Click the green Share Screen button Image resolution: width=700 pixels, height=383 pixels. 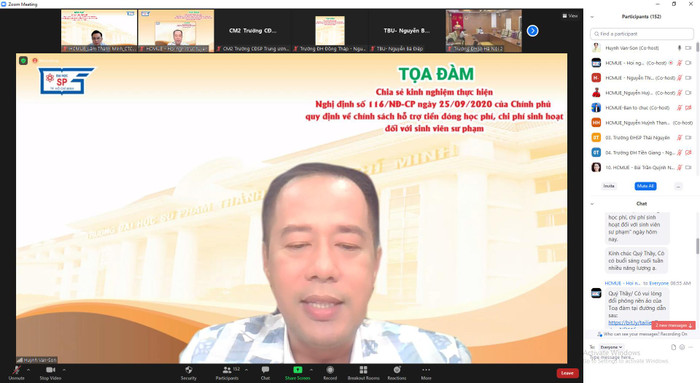[297, 373]
